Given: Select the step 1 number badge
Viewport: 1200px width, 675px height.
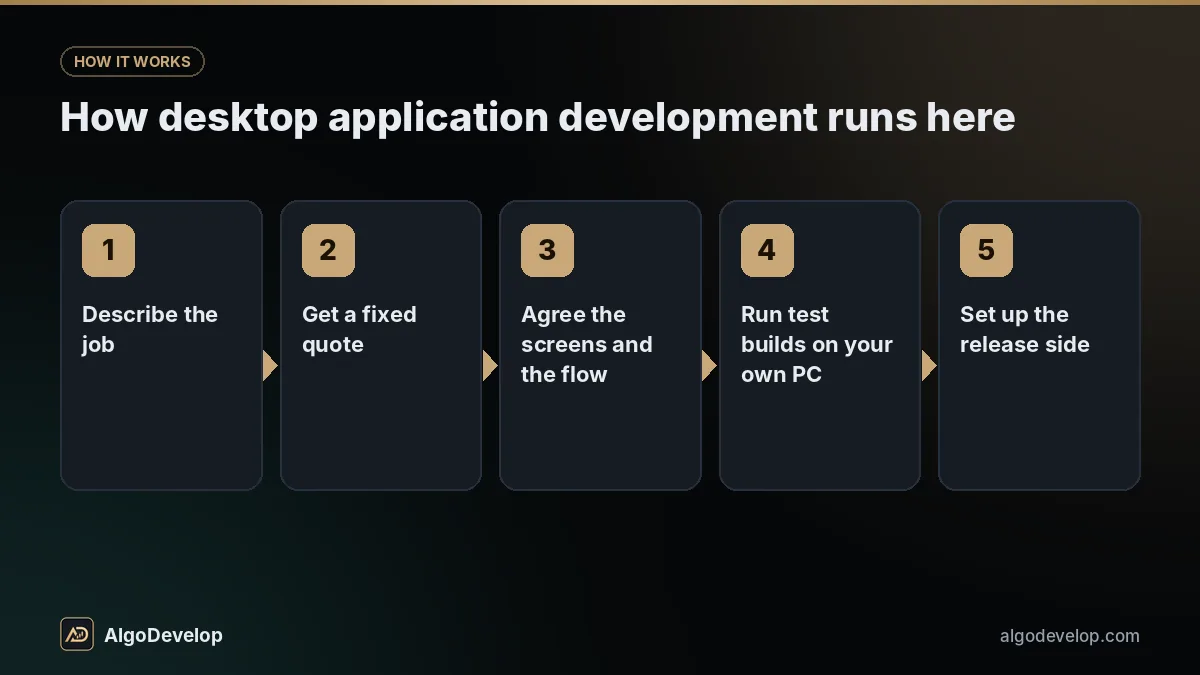Looking at the screenshot, I should (108, 250).
